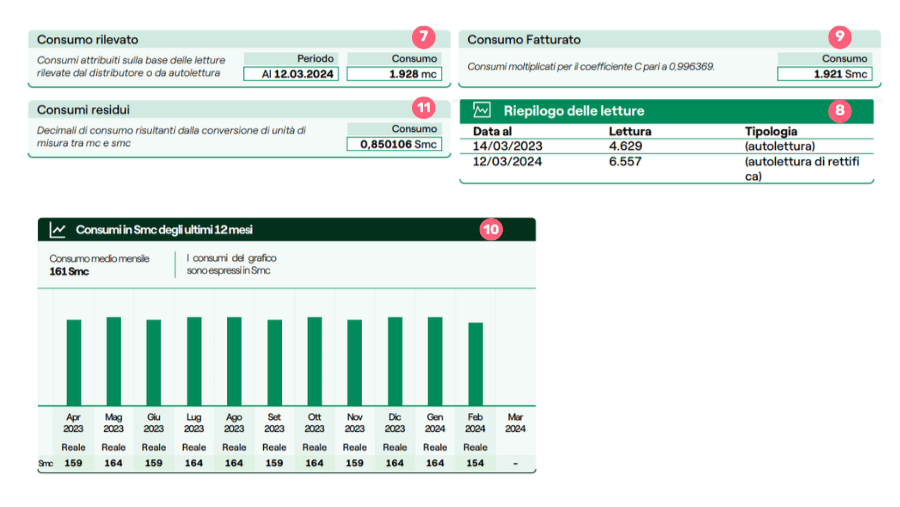The height and width of the screenshot is (507, 900).
Task: Select the 12/03/2024 reading row
Action: click(x=665, y=161)
